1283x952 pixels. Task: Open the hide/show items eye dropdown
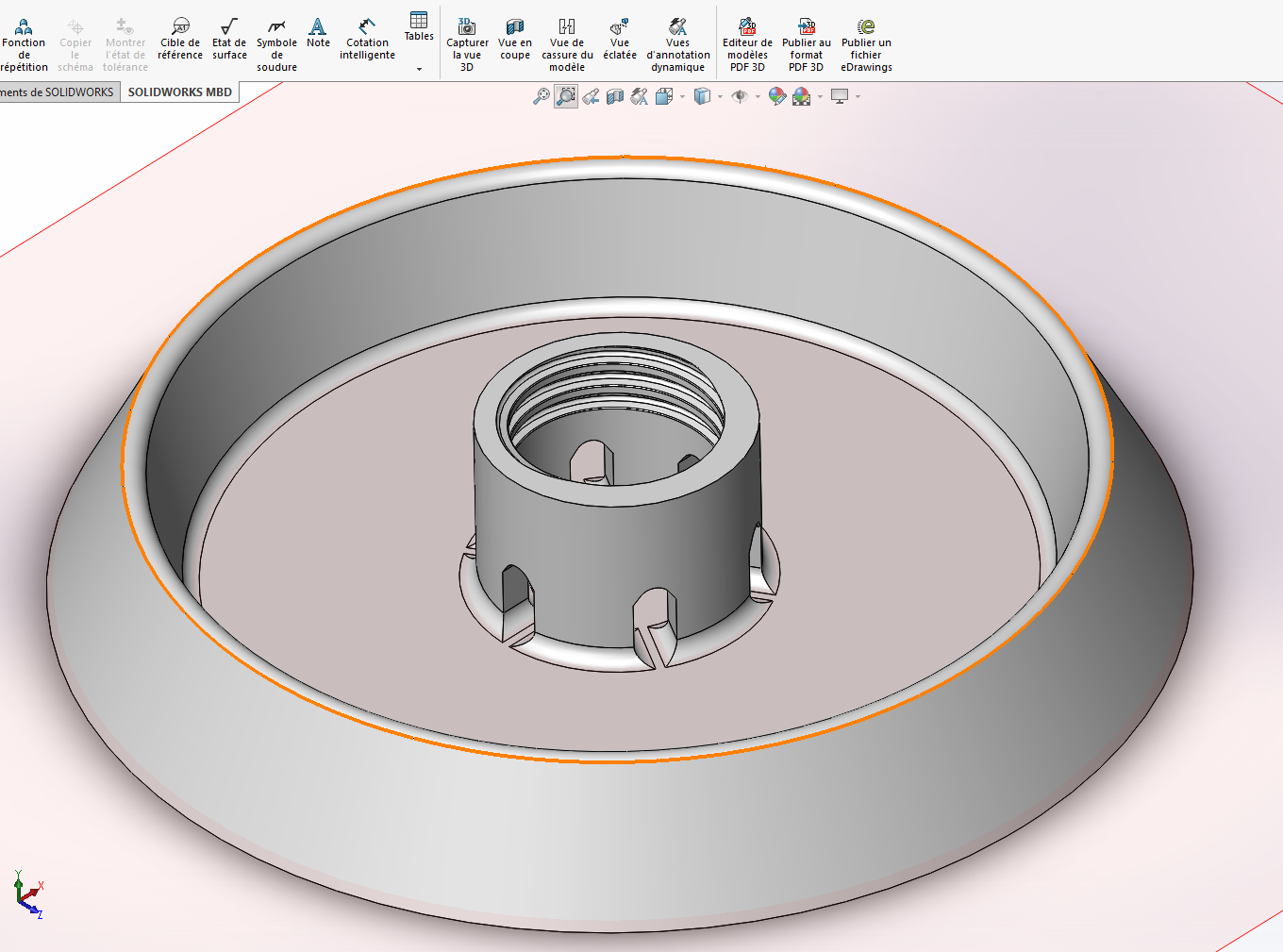(758, 96)
